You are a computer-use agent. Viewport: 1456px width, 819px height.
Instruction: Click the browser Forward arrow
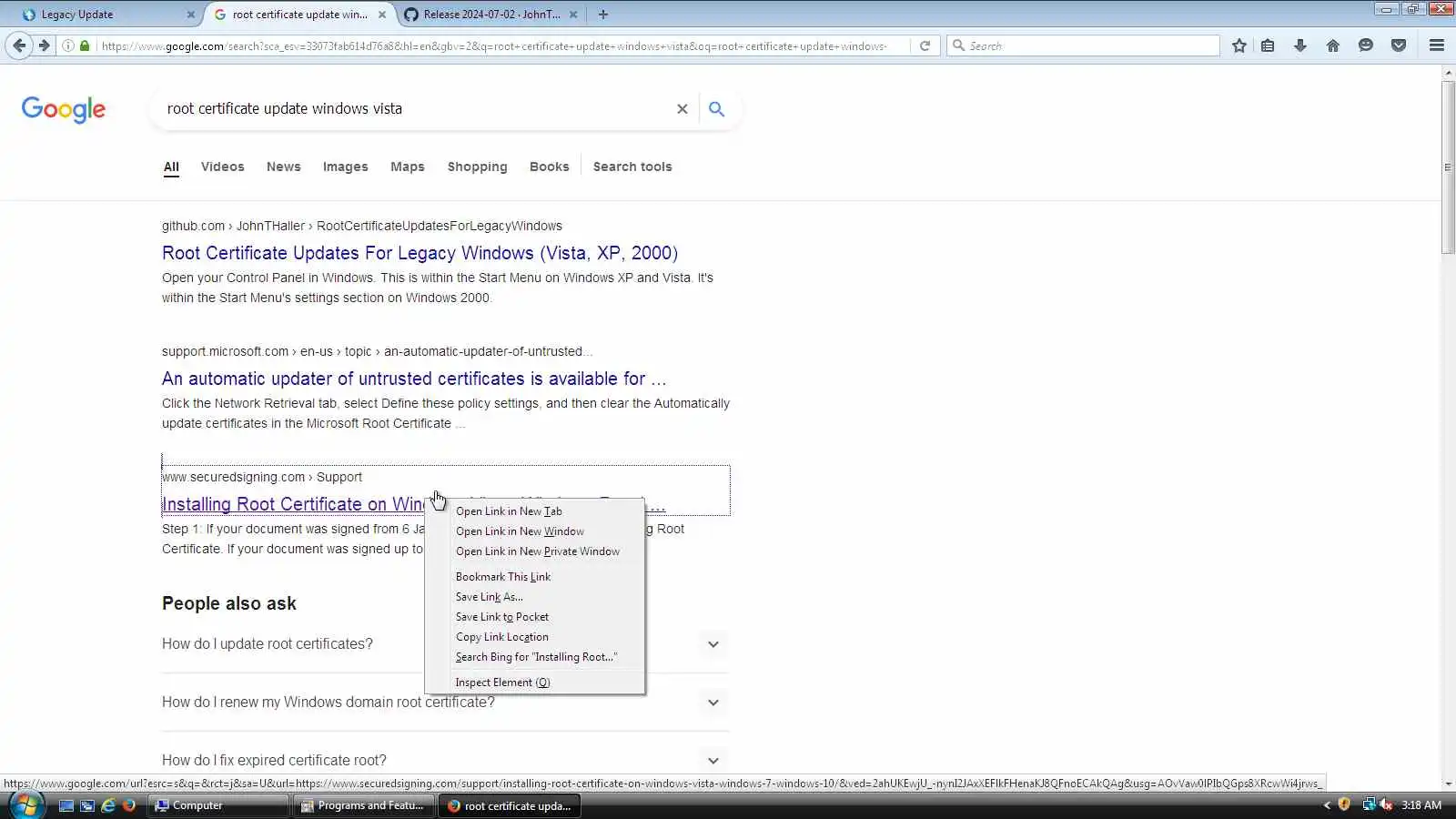point(44,45)
